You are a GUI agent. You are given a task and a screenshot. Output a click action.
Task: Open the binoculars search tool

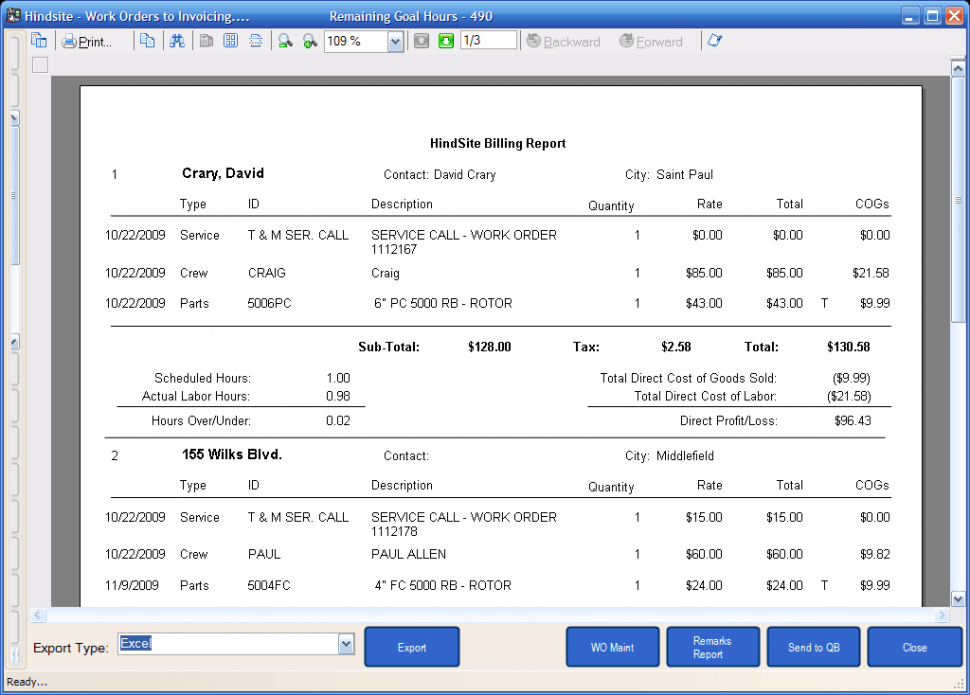tap(177, 41)
